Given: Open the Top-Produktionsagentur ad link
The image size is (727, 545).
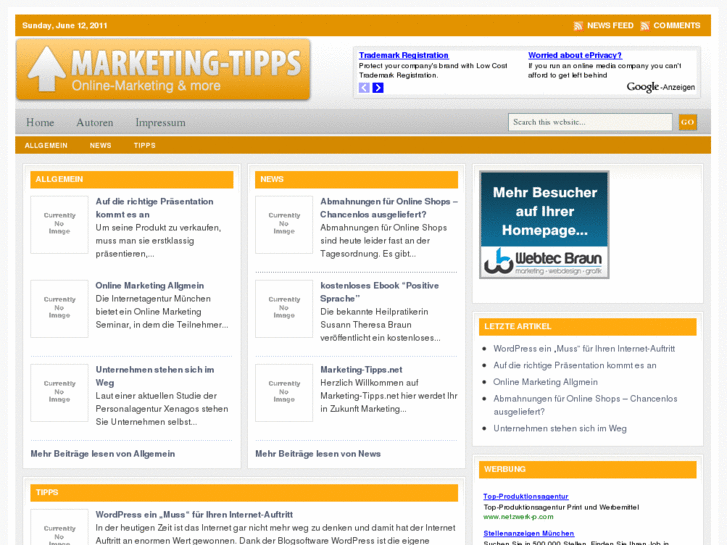Looking at the screenshot, I should point(525,496).
